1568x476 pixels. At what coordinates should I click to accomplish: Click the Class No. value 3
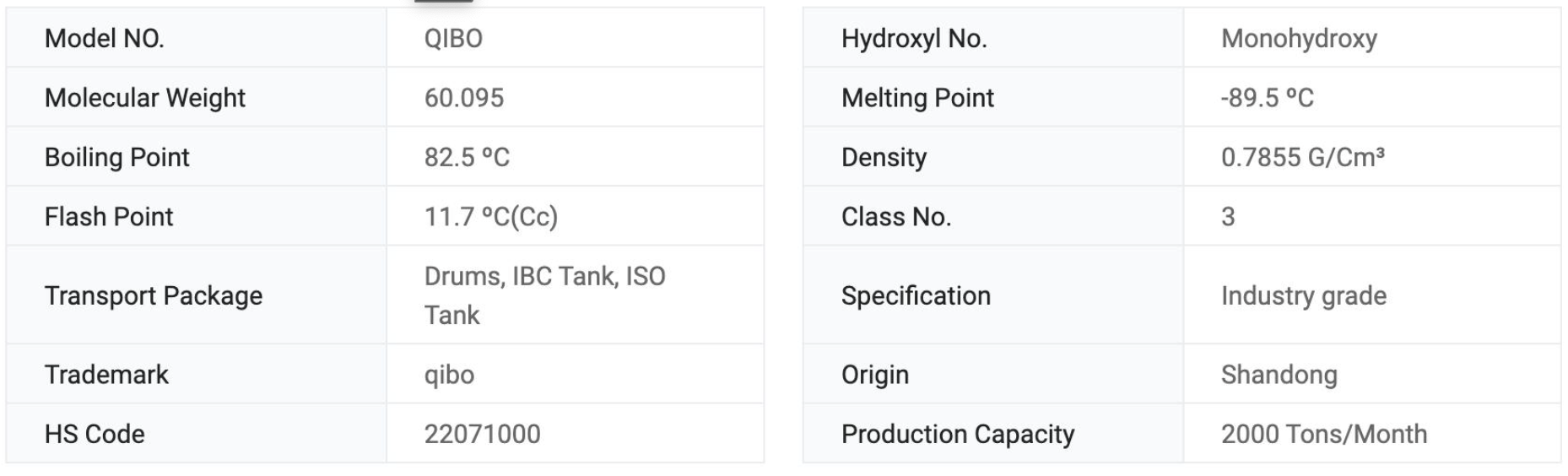[x=1228, y=217]
